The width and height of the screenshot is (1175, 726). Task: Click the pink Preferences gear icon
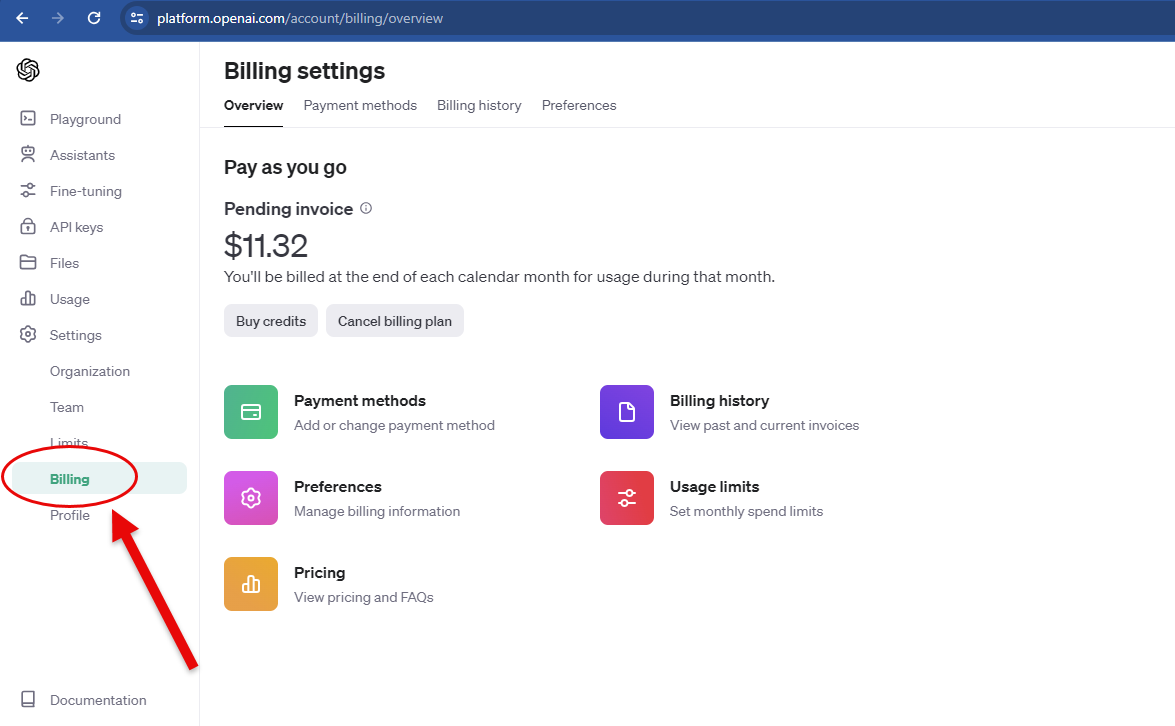(x=251, y=498)
